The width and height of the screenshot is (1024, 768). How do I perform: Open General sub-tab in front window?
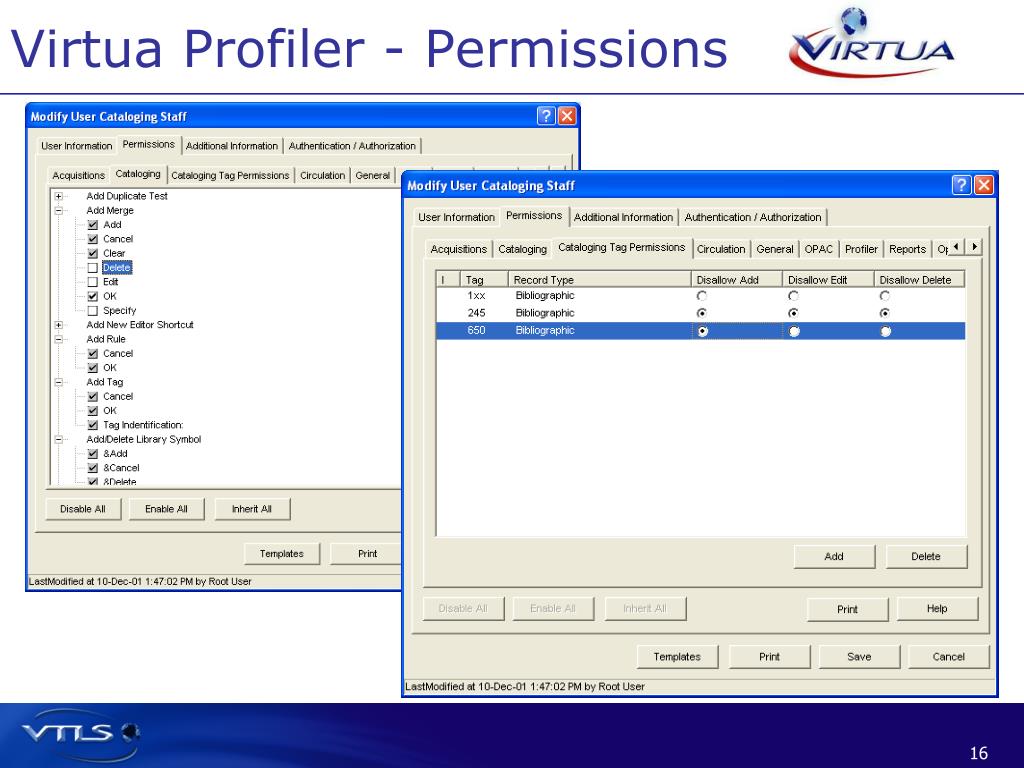pyautogui.click(x=775, y=249)
